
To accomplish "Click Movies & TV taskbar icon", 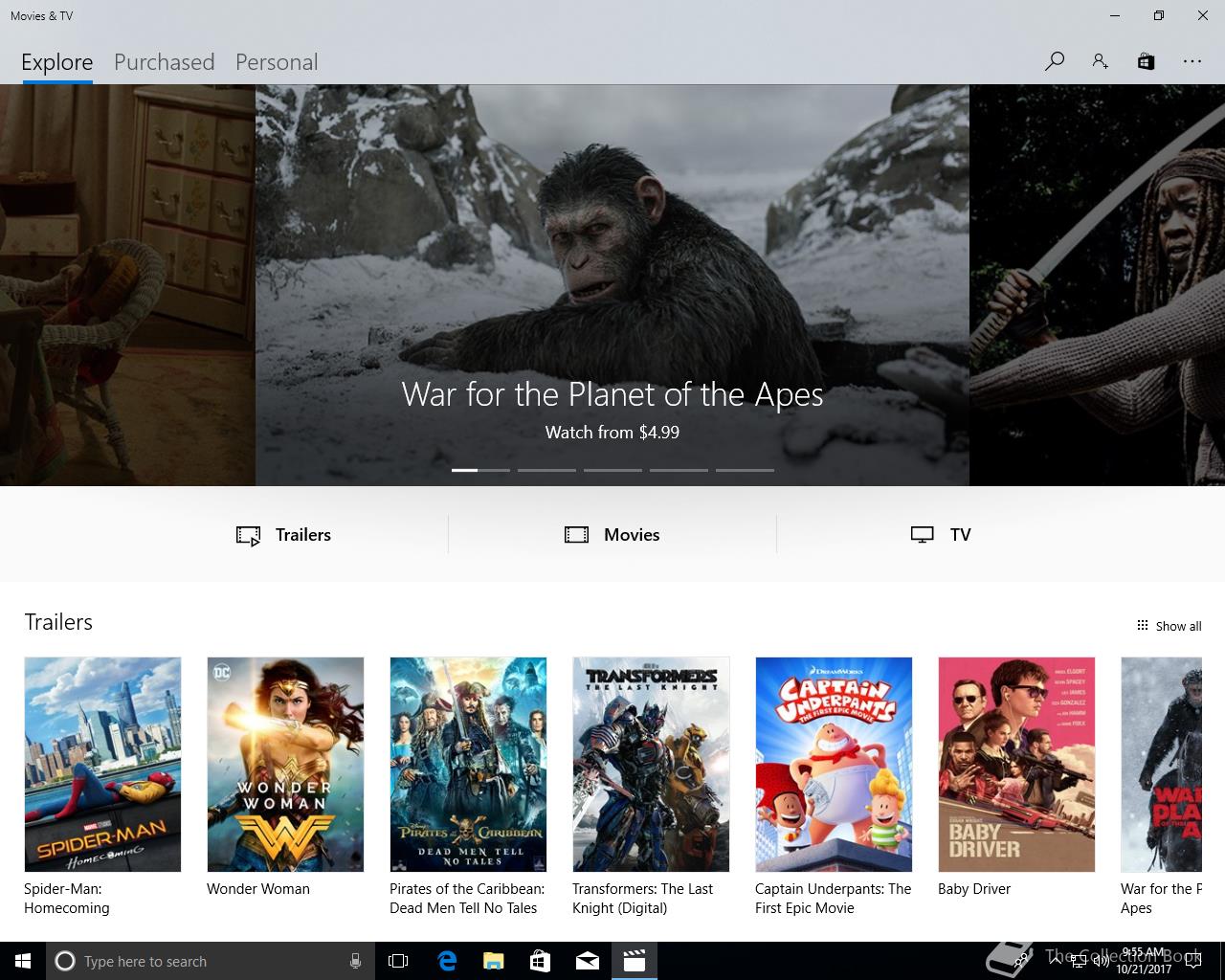I will 634,961.
